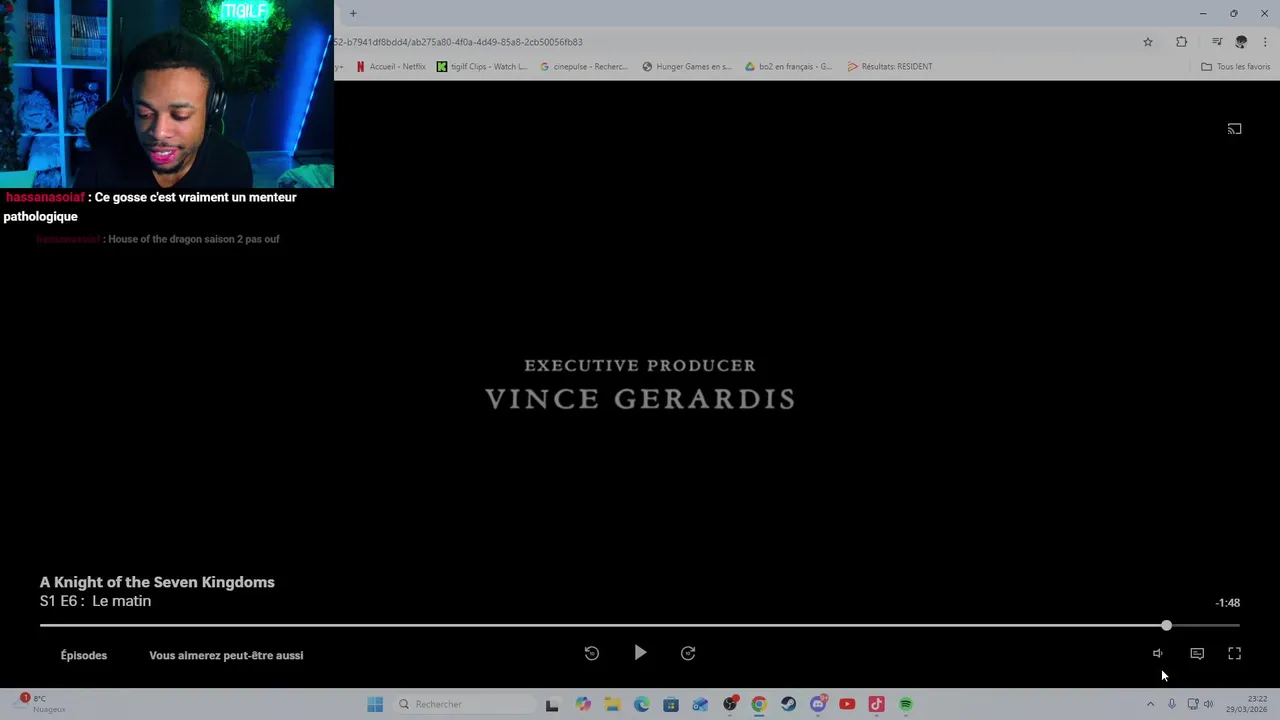Expand the hidden system tray icons chevron
Screen dimensions: 1280x720
click(1150, 704)
